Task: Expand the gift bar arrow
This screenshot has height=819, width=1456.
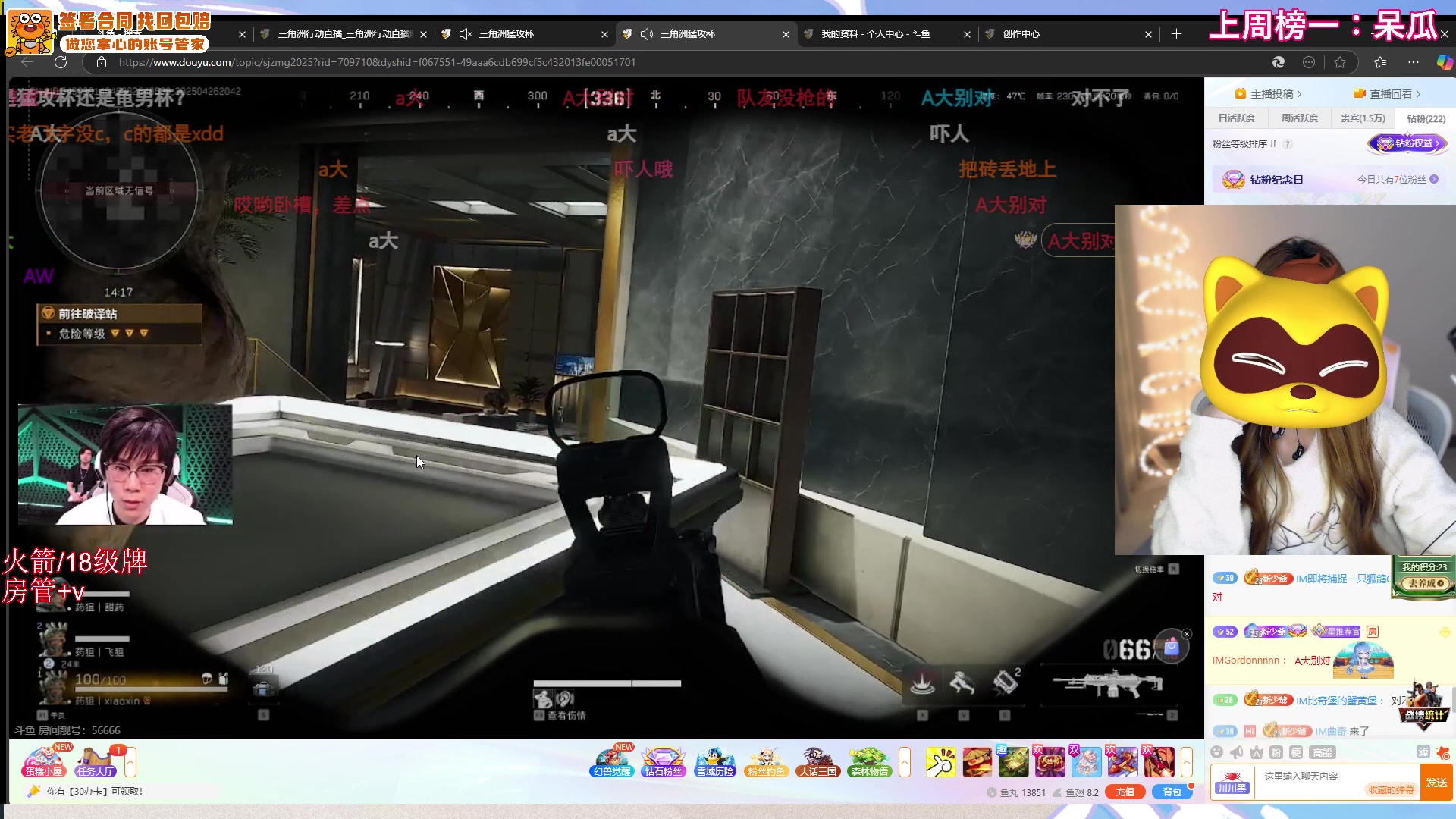Action: 1187,761
